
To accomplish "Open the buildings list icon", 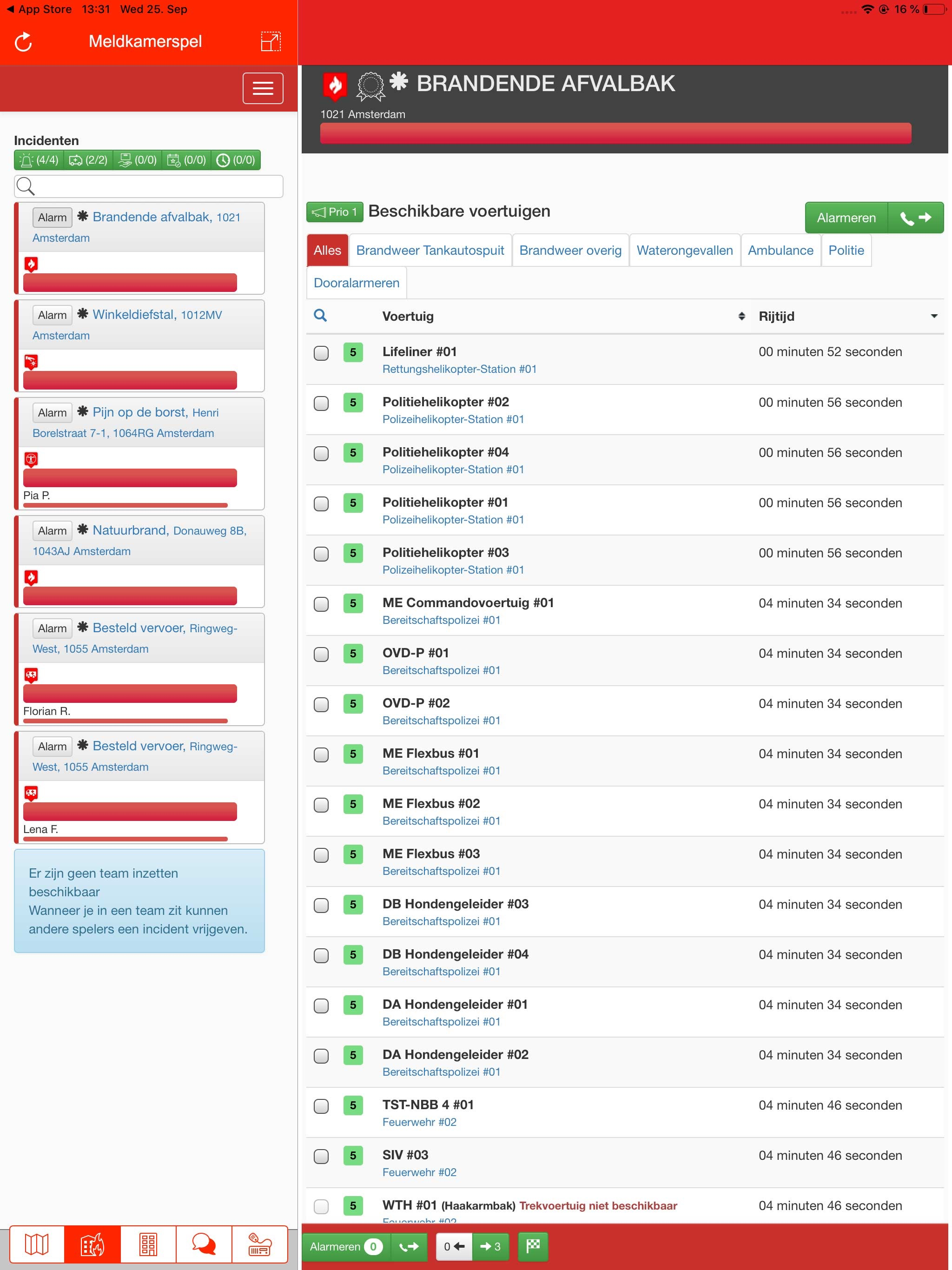I will [148, 1245].
